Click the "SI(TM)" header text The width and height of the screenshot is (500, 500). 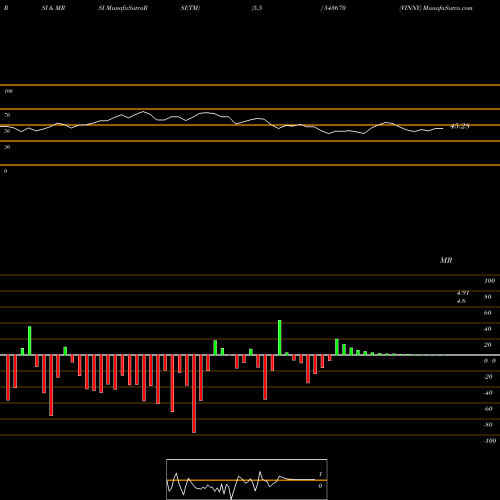(190, 8)
